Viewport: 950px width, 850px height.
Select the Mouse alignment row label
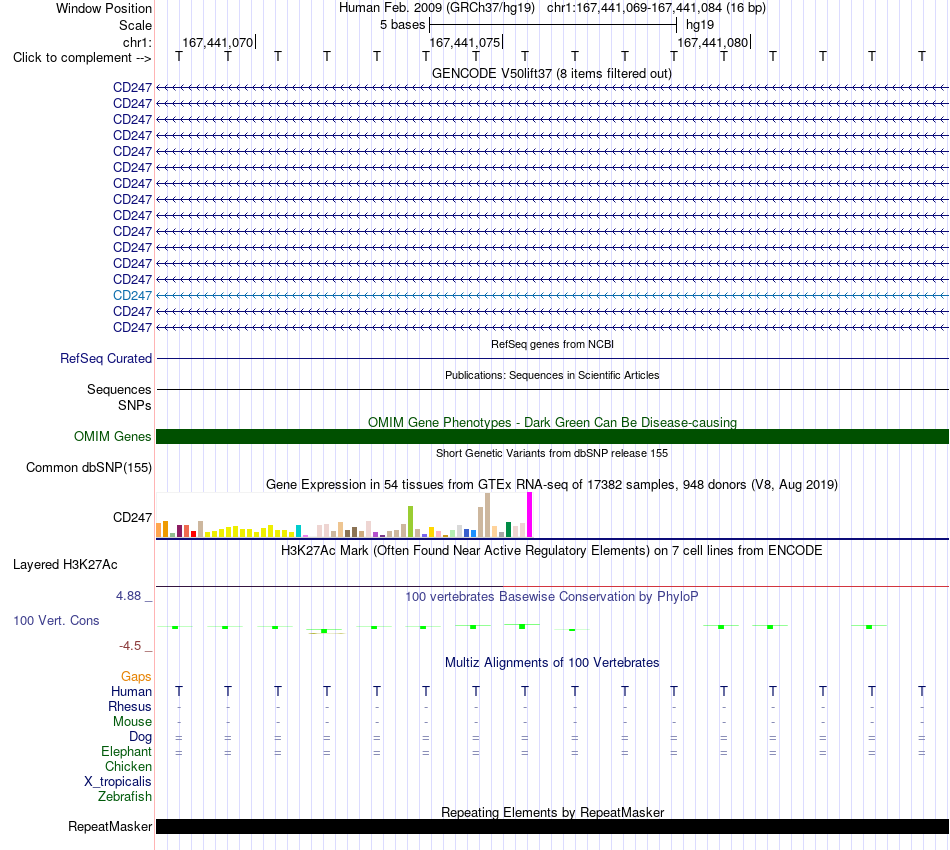click(132, 722)
